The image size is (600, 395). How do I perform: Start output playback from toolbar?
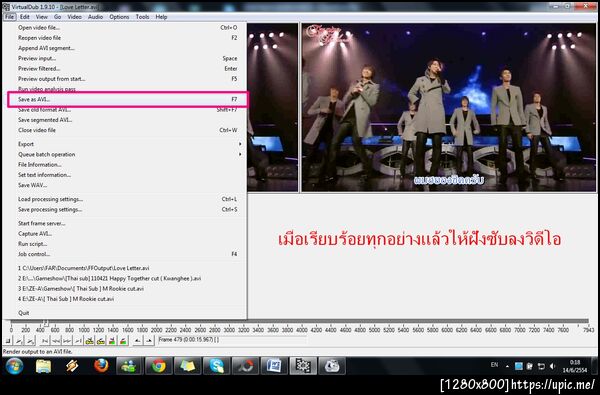pyautogui.click(x=30, y=341)
